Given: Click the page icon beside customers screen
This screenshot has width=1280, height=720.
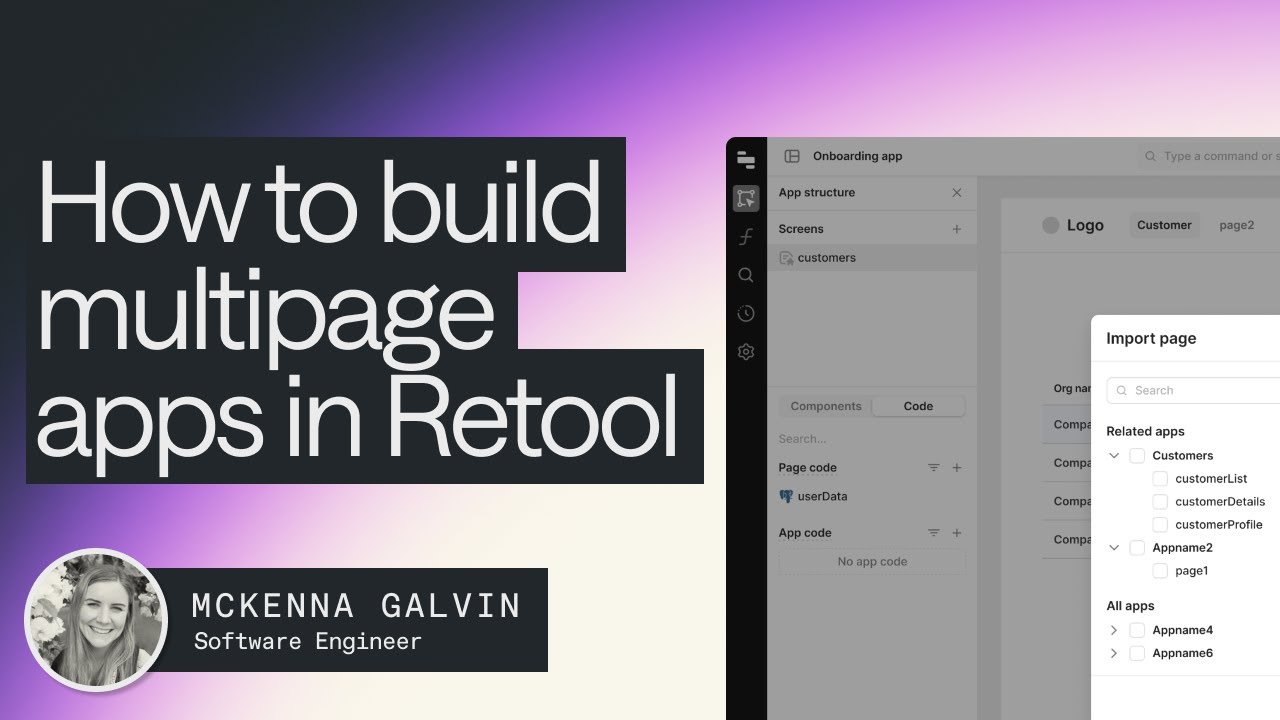Looking at the screenshot, I should click(x=786, y=258).
